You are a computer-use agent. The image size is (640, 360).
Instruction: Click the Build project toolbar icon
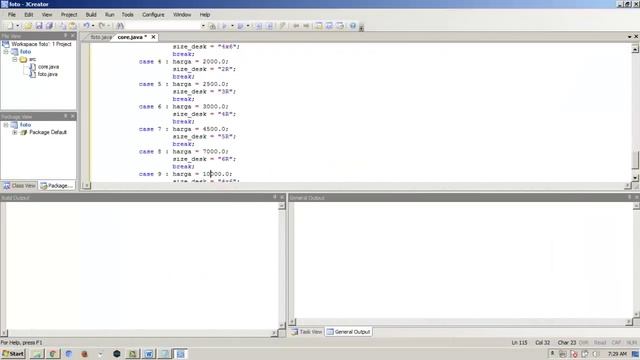[240, 26]
